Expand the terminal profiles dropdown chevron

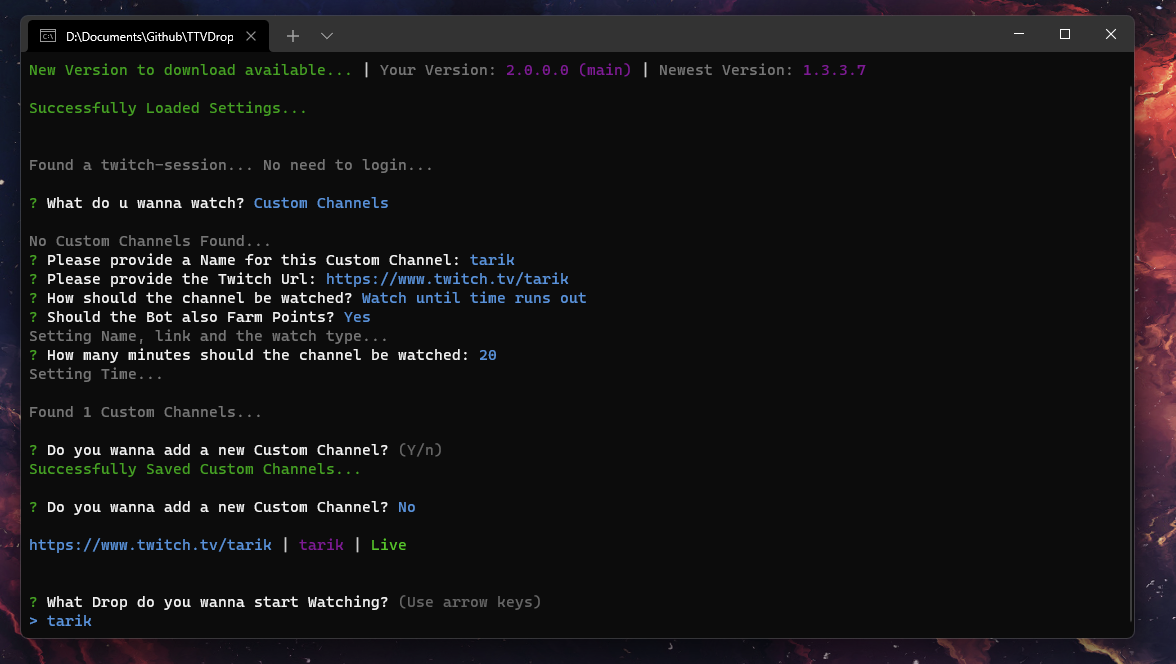(327, 36)
